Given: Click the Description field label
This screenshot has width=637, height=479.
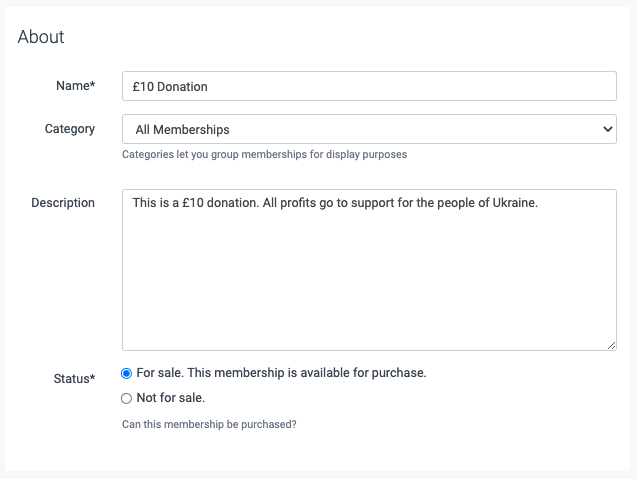Looking at the screenshot, I should (x=63, y=203).
